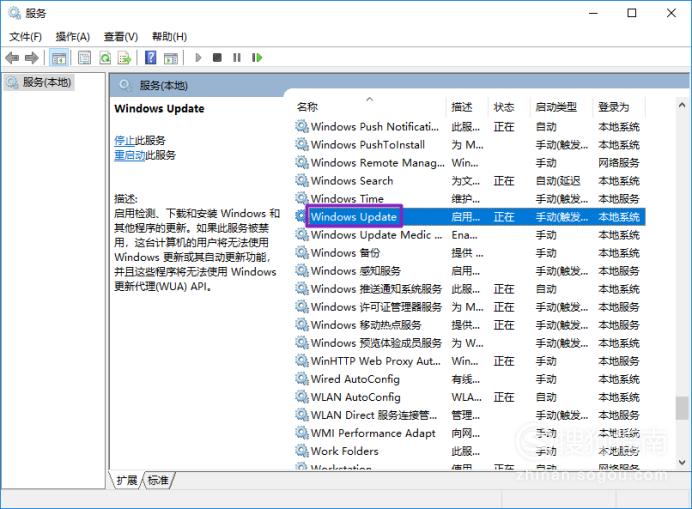Sort by the 启动类型 column header
The height and width of the screenshot is (509, 692).
(x=556, y=107)
